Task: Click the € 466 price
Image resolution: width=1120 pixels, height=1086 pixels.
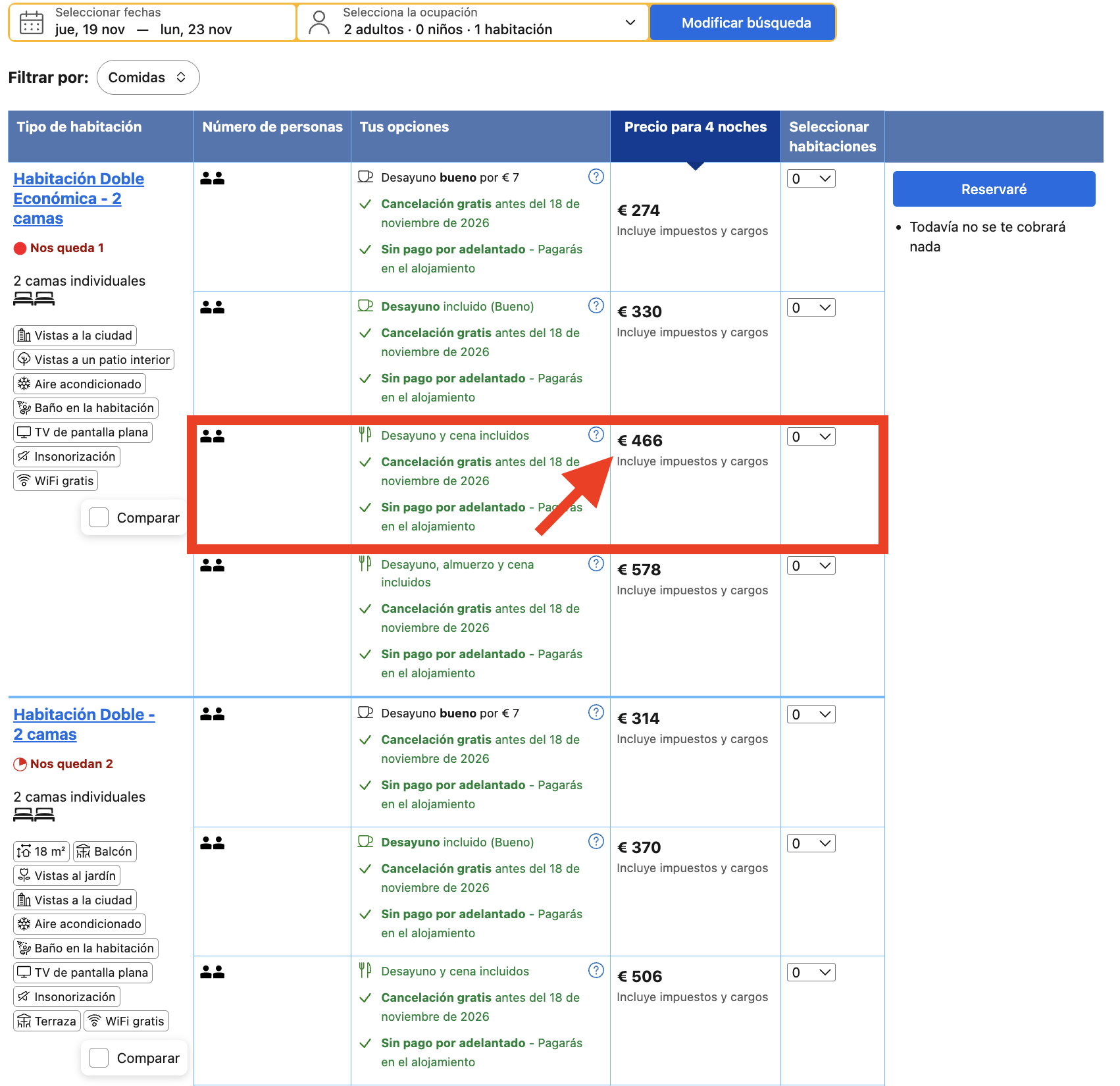Action: pyautogui.click(x=640, y=441)
